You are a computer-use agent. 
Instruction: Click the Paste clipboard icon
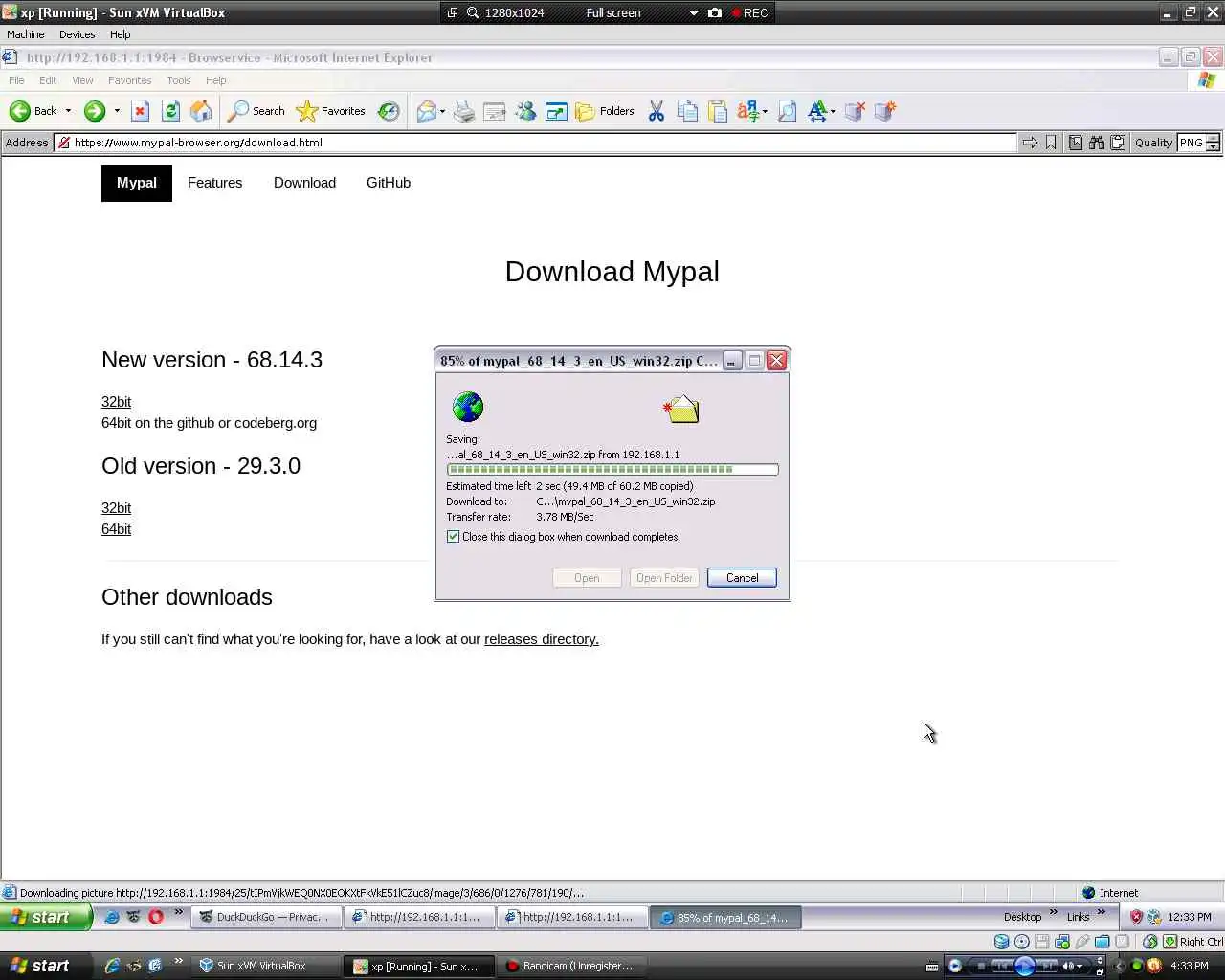[718, 111]
